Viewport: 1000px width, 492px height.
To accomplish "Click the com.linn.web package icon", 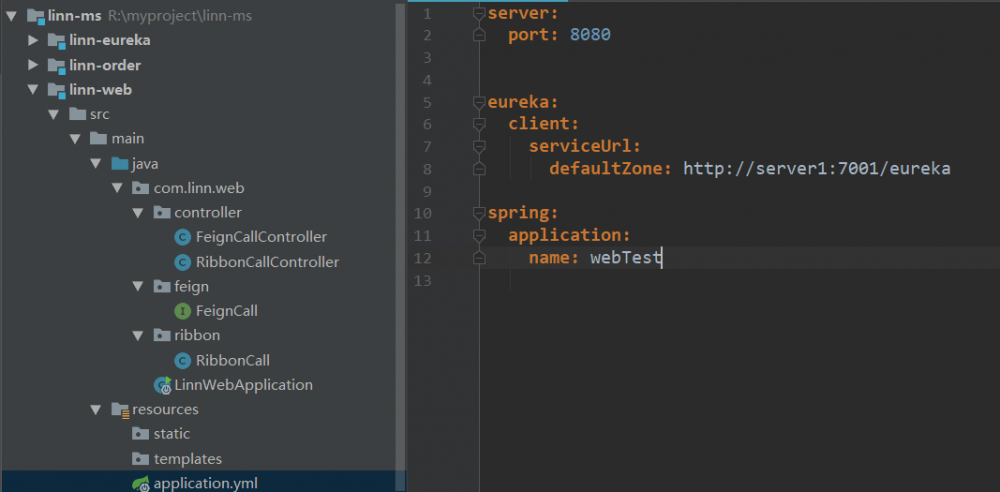I will tap(141, 188).
